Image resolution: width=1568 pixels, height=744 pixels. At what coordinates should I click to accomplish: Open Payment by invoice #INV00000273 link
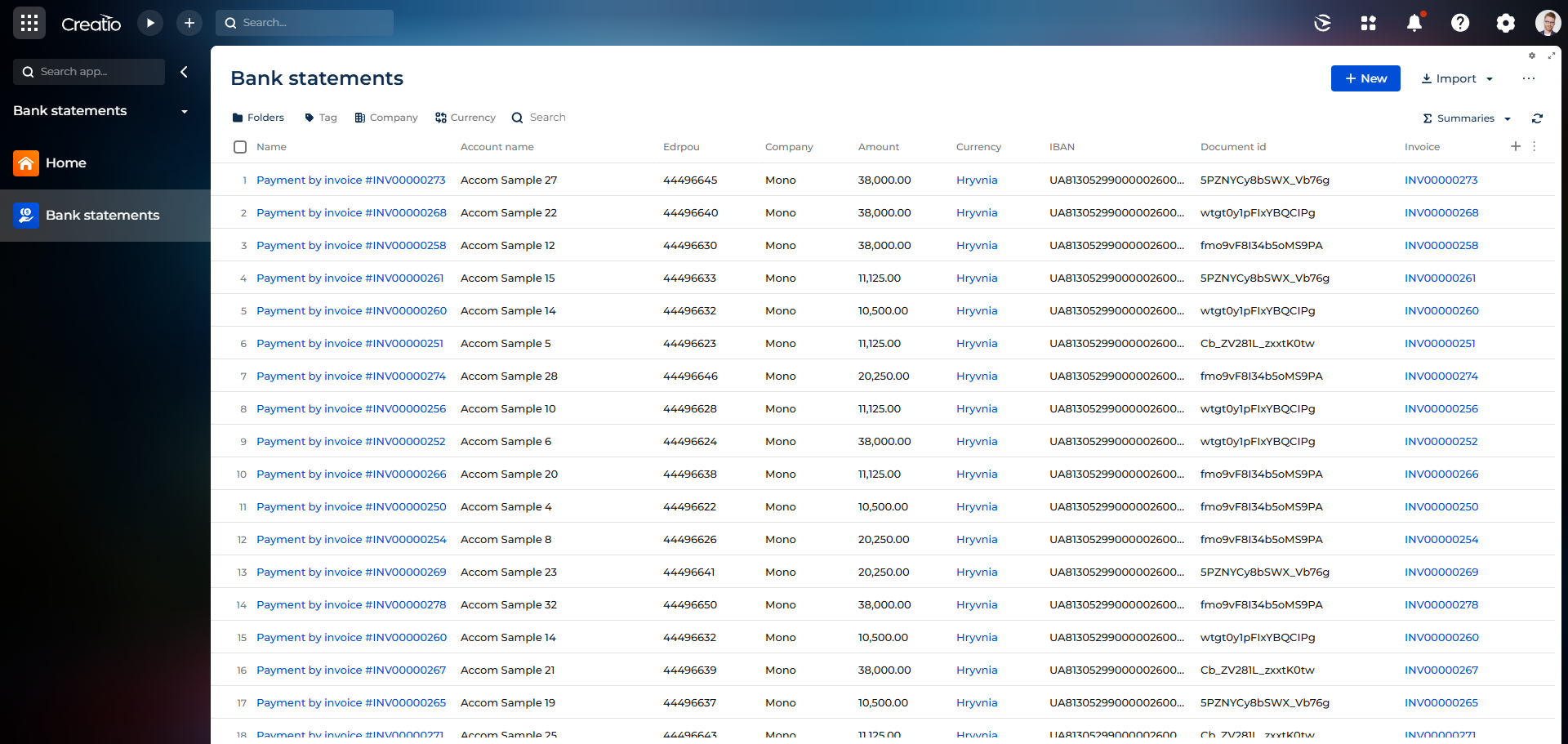(350, 180)
